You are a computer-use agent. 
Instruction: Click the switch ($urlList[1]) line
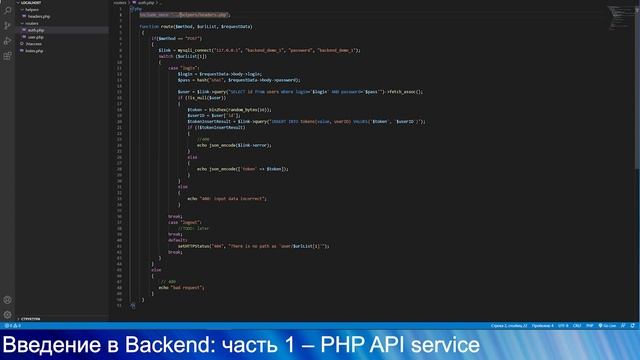(182, 56)
